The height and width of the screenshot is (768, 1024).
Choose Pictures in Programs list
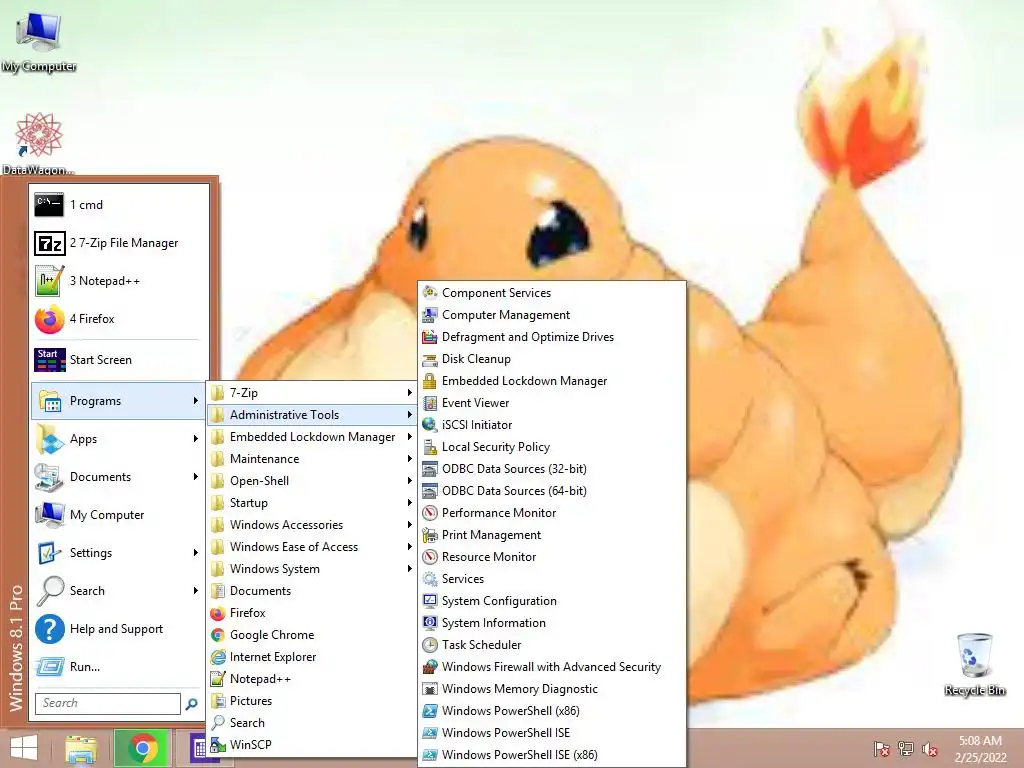pos(312,701)
